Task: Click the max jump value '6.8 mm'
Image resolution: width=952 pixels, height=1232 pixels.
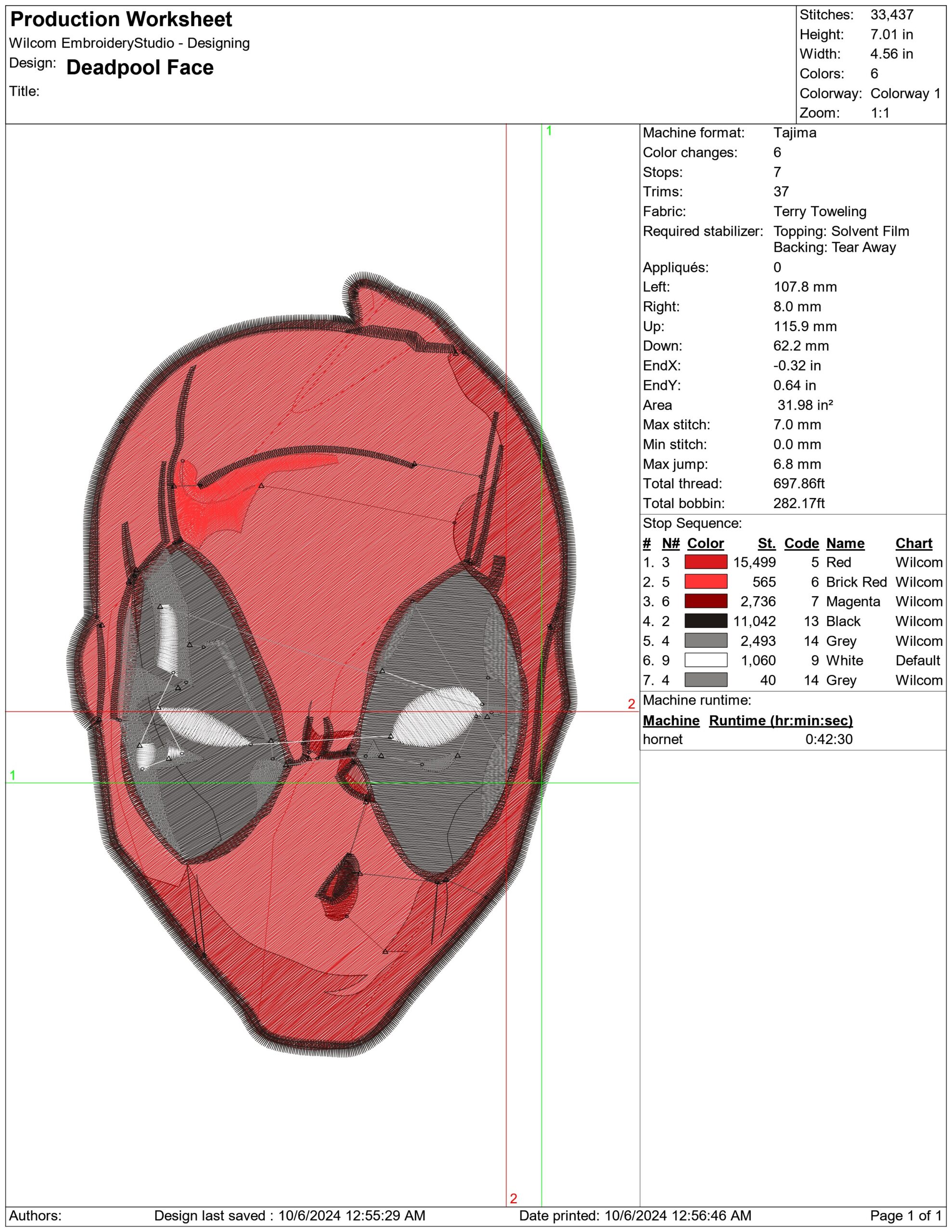Action: (797, 464)
